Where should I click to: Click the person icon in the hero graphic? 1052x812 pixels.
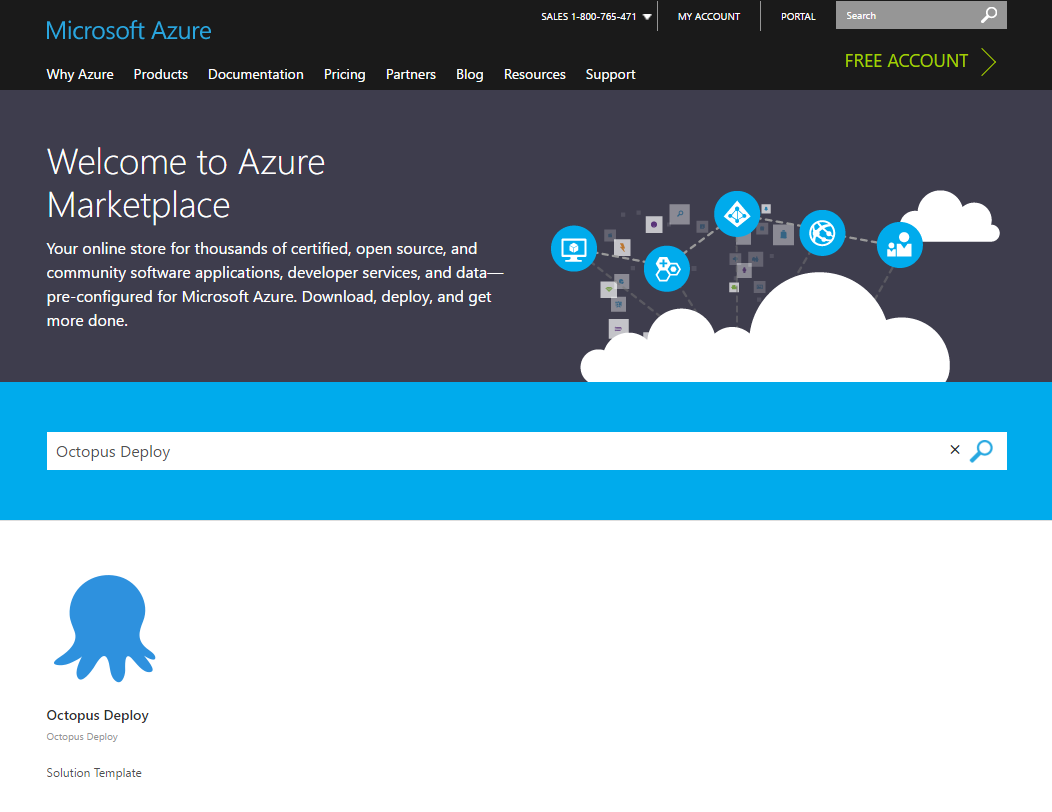899,245
